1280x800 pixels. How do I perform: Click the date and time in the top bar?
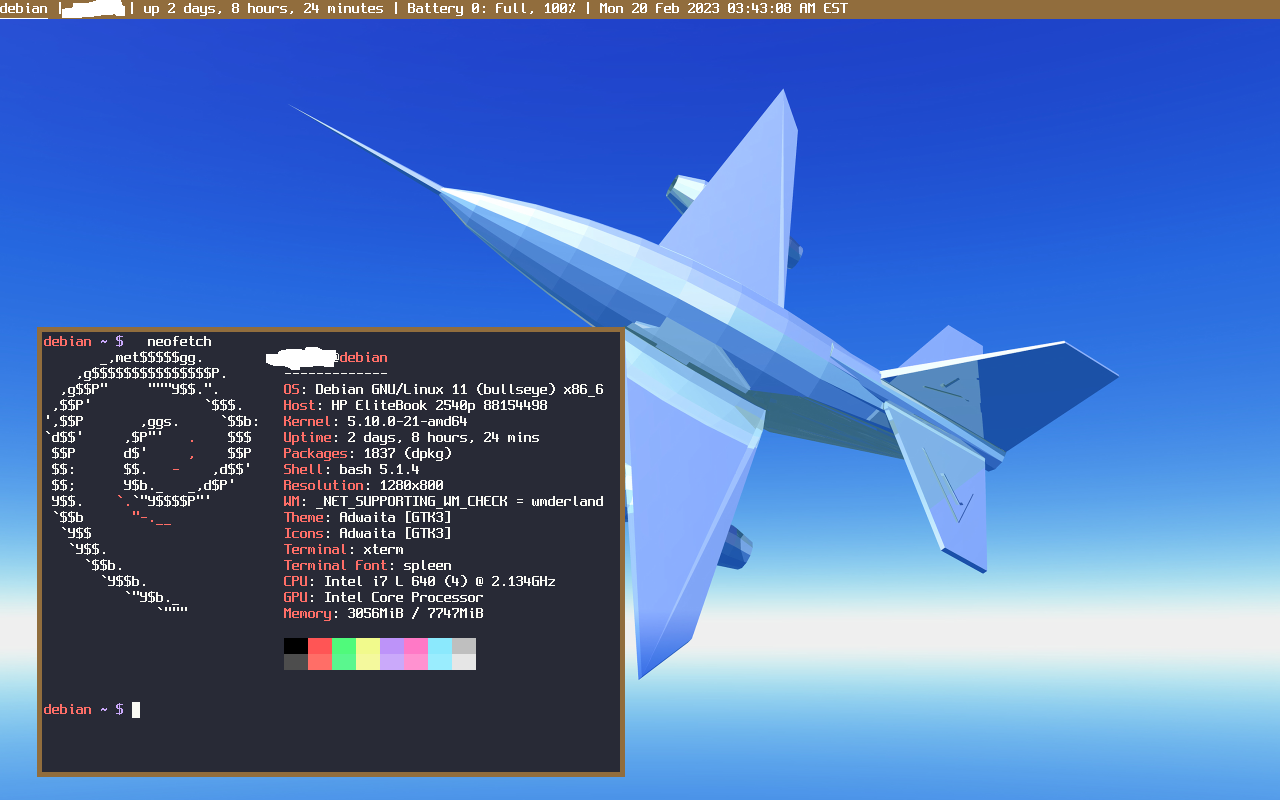coord(723,9)
